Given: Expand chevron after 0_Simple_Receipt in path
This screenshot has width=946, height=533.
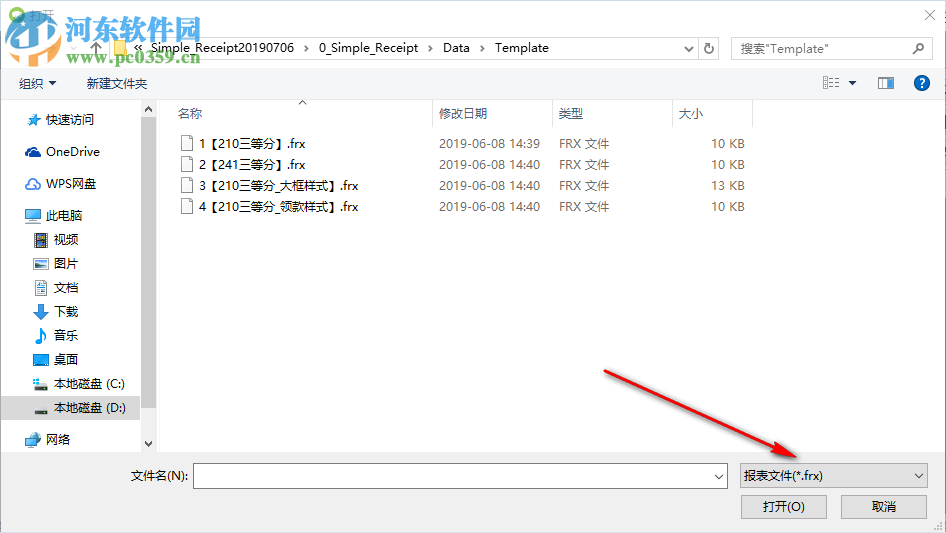Looking at the screenshot, I should (430, 48).
